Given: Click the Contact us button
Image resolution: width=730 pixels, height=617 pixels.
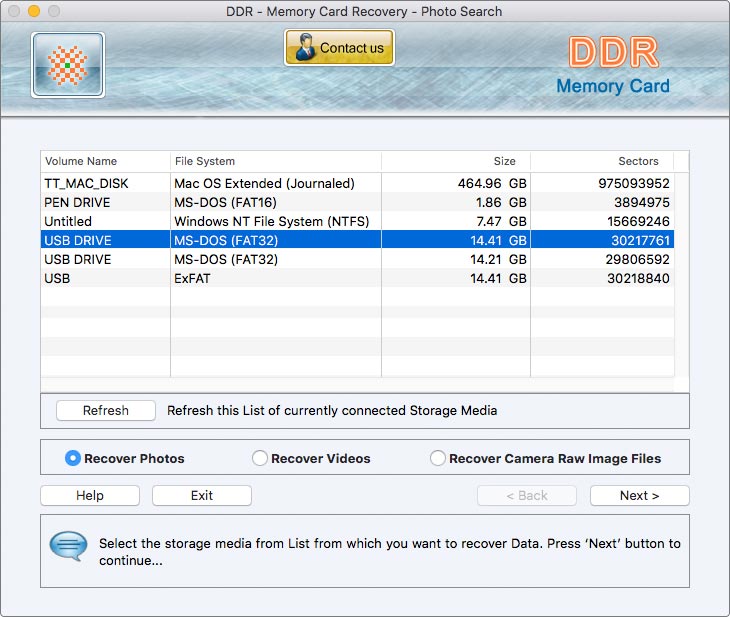Looking at the screenshot, I should tap(339, 48).
